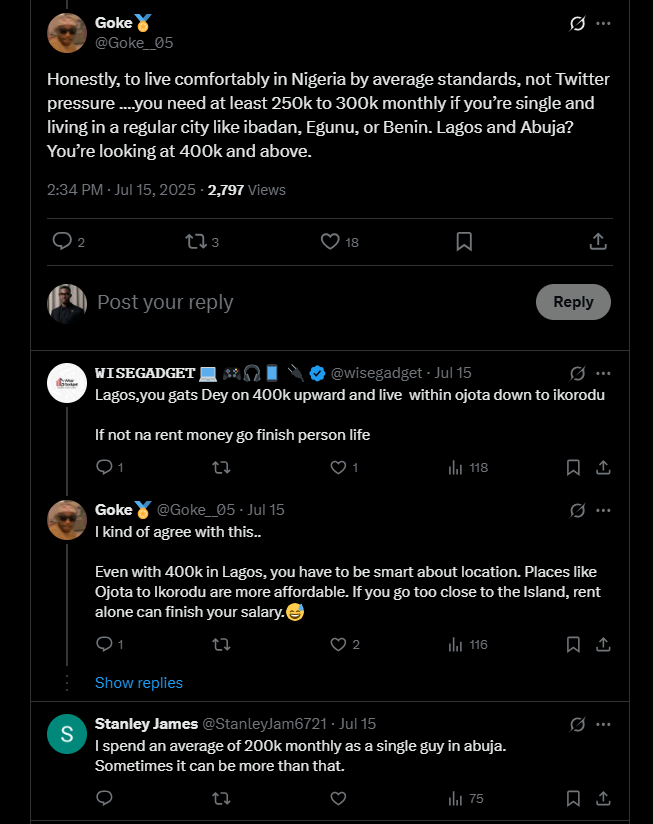
Task: Toggle like on Goke's reply about Ojota
Action: pos(337,644)
